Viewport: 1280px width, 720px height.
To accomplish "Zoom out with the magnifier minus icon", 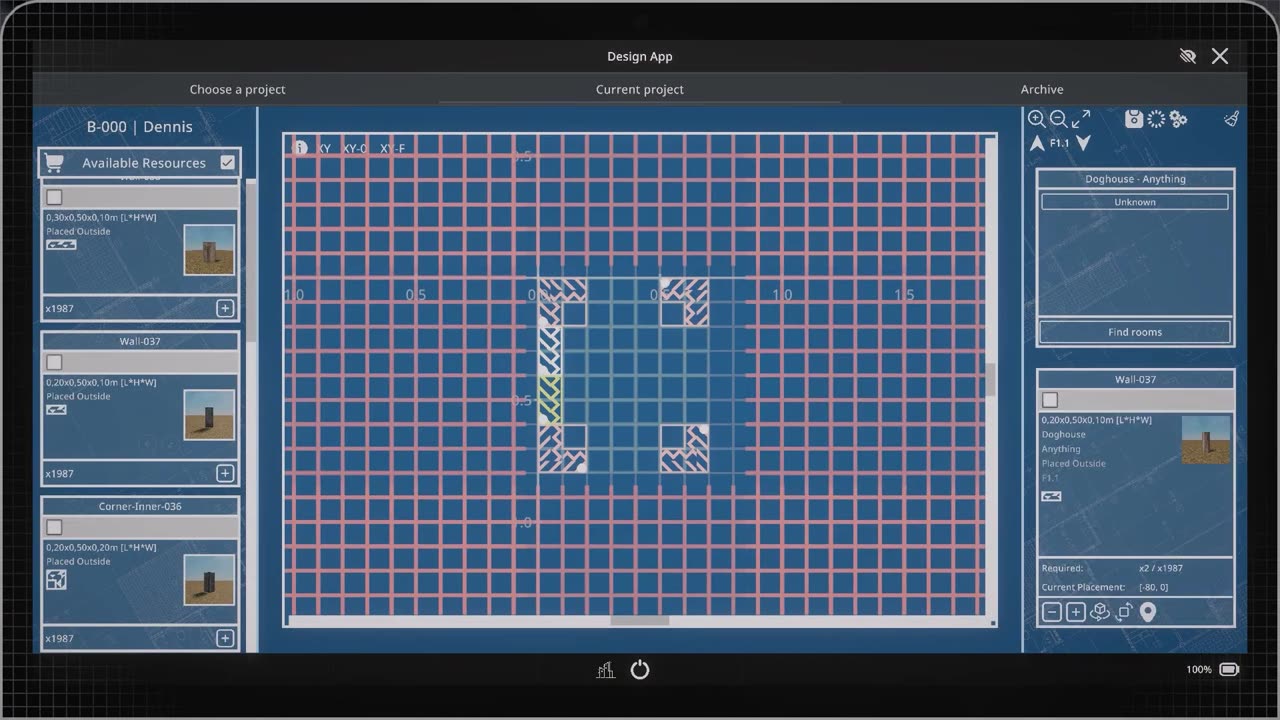I will (1059, 119).
